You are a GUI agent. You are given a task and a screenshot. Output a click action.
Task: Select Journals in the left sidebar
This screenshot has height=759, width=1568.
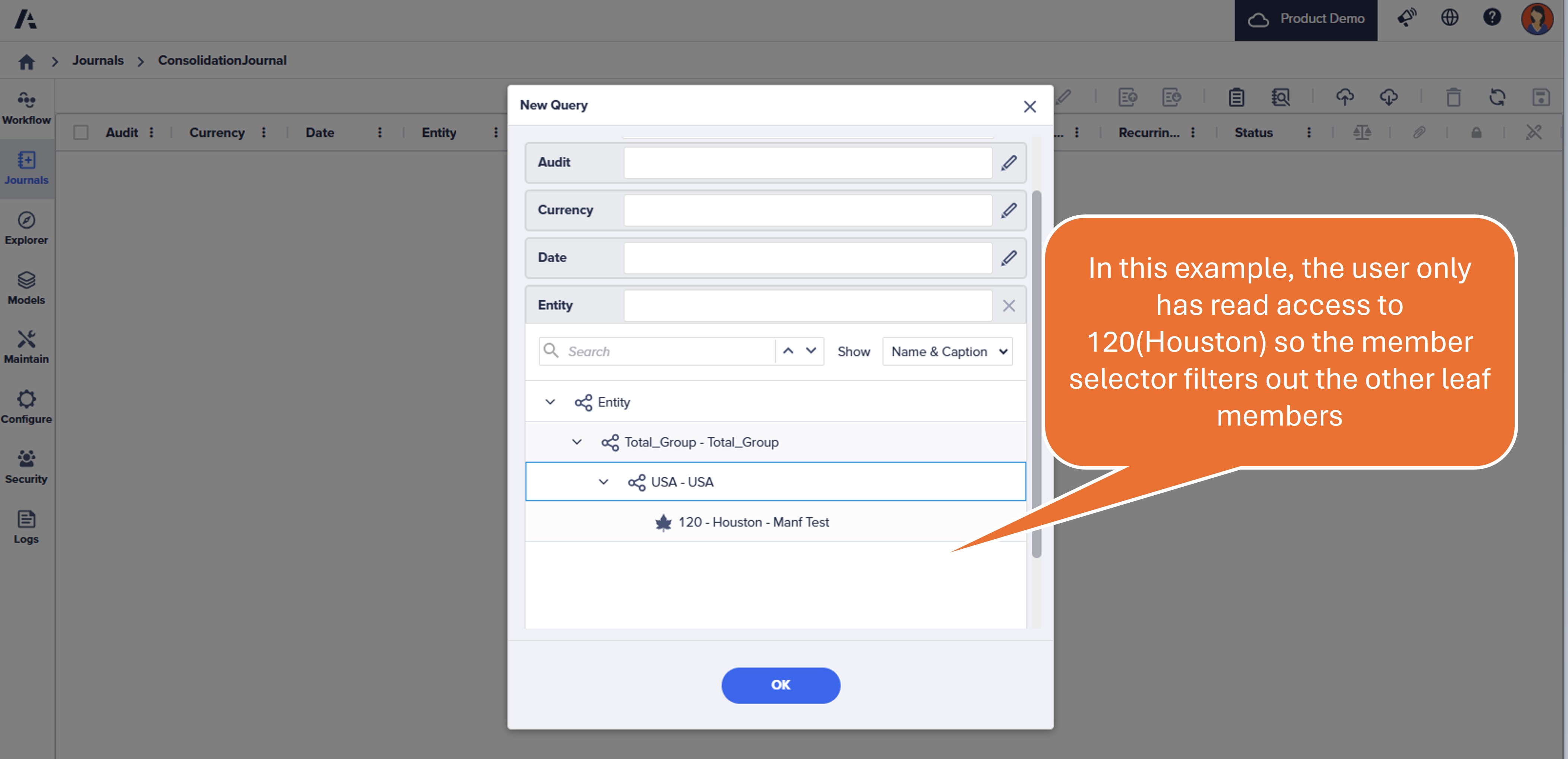26,168
